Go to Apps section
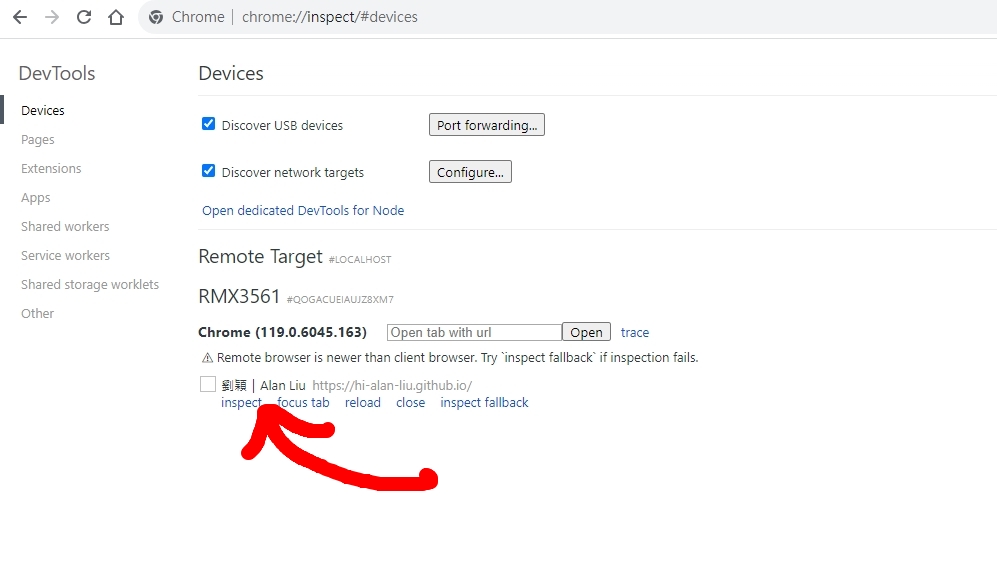Viewport: 997px width, 564px height. click(x=36, y=198)
